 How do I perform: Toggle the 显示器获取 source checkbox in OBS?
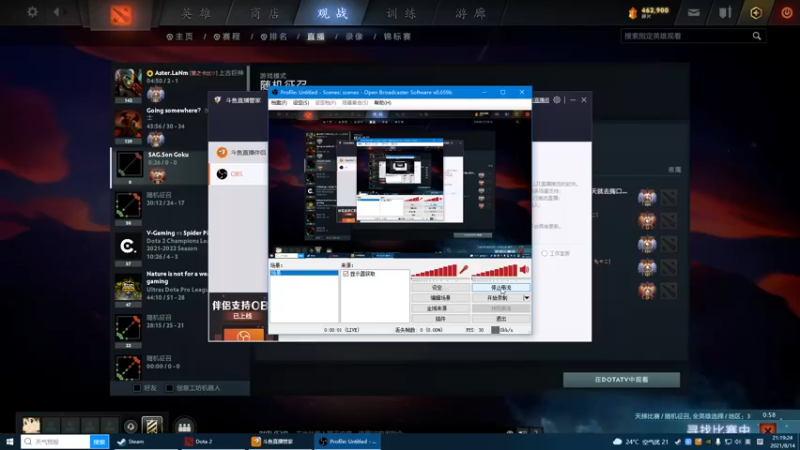(346, 274)
